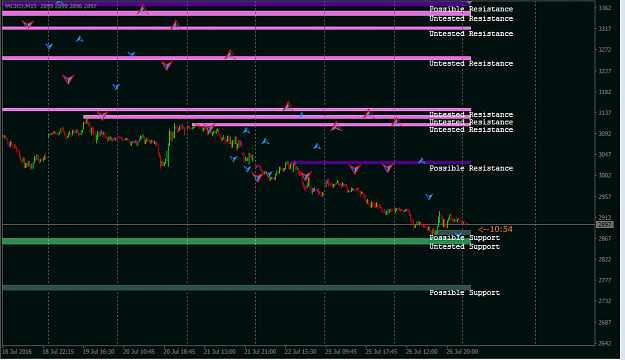The height and width of the screenshot is (360, 625).
Task: Click the 2777 price axis label
Action: [605, 280]
